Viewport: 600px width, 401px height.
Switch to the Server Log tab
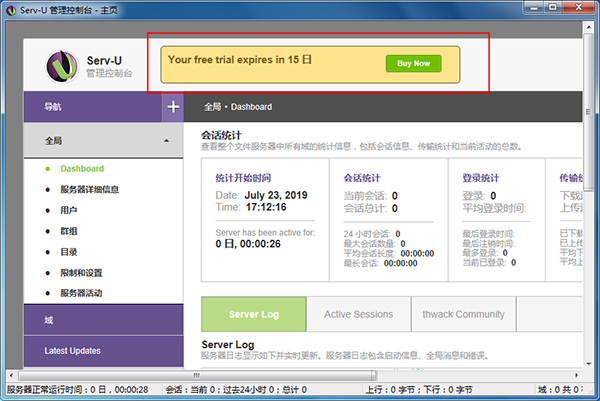pyautogui.click(x=253, y=314)
